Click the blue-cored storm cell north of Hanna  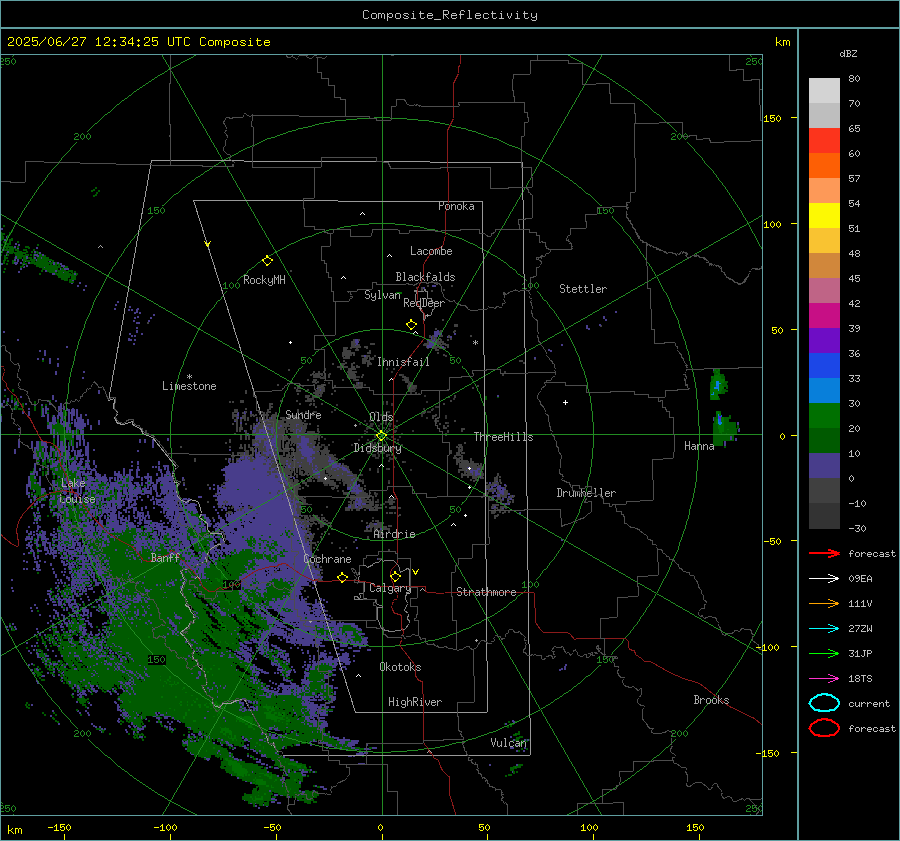click(718, 385)
